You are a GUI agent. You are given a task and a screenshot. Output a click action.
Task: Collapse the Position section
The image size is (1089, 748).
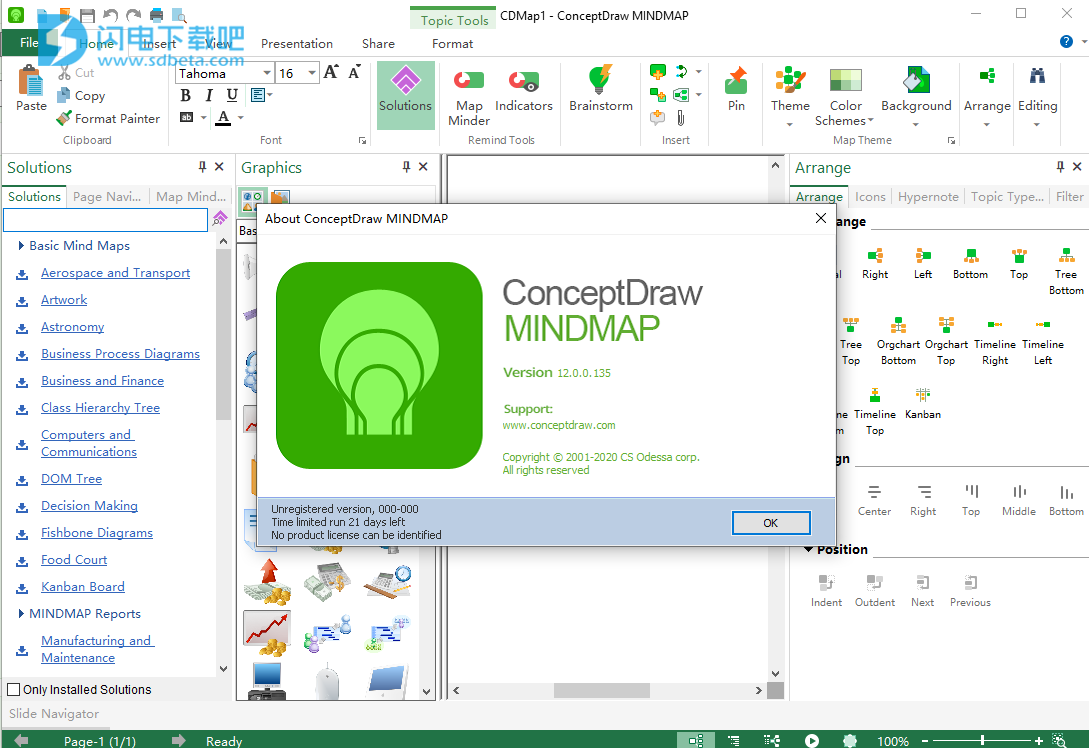(808, 549)
